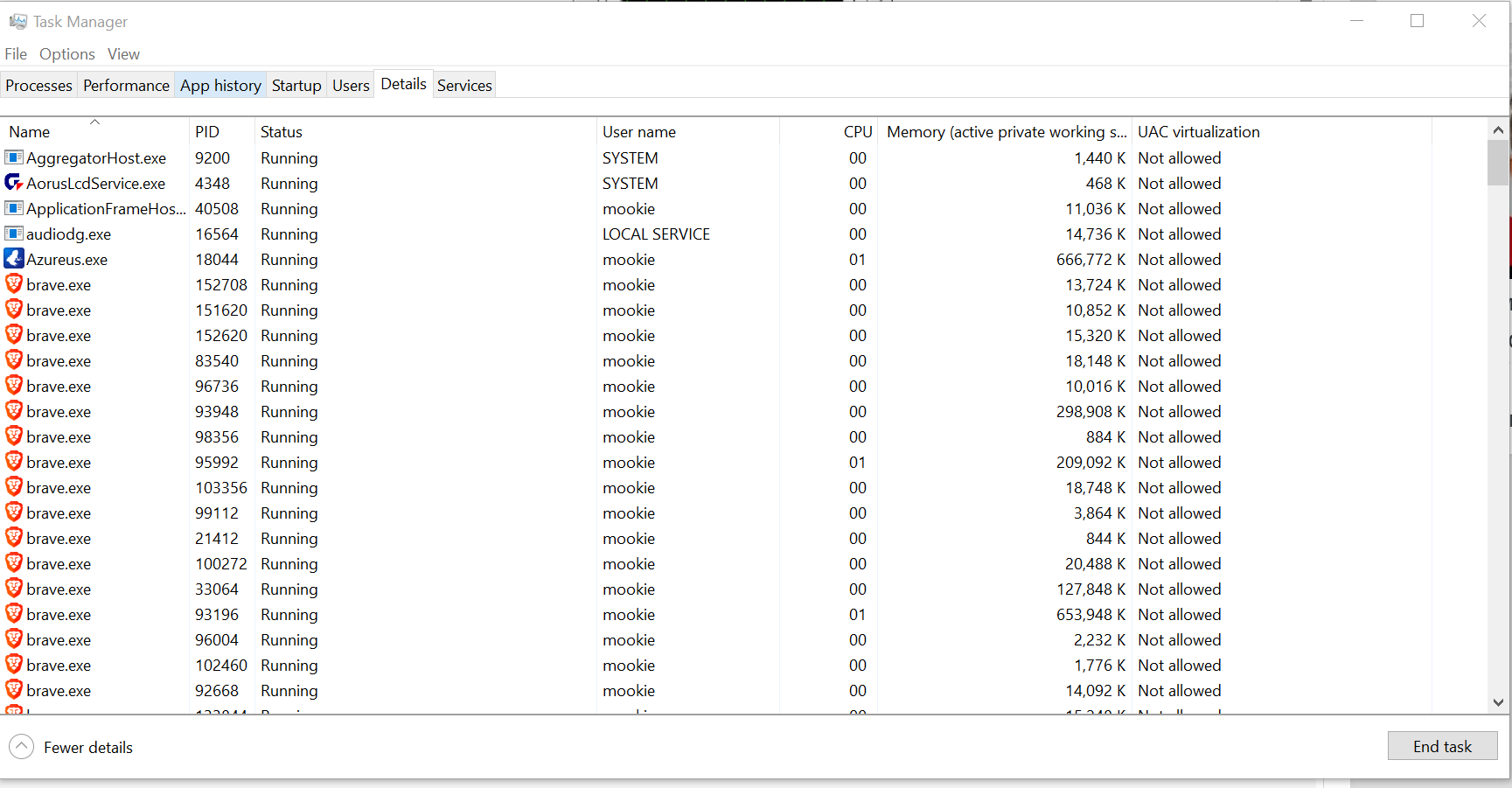Click PID 40508 cell

(217, 209)
